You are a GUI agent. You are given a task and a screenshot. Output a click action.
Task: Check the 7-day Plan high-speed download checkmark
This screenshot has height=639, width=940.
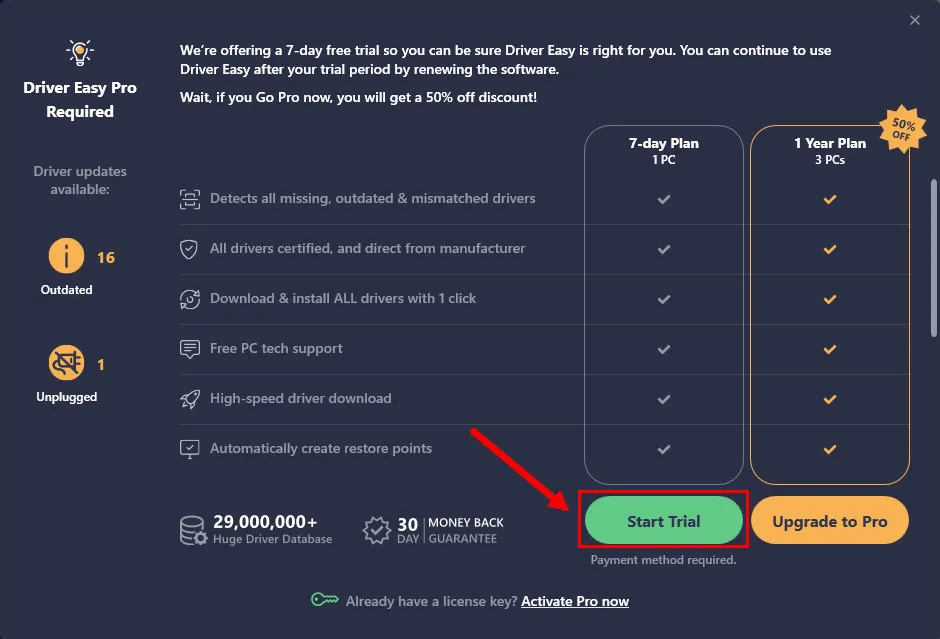(663, 399)
